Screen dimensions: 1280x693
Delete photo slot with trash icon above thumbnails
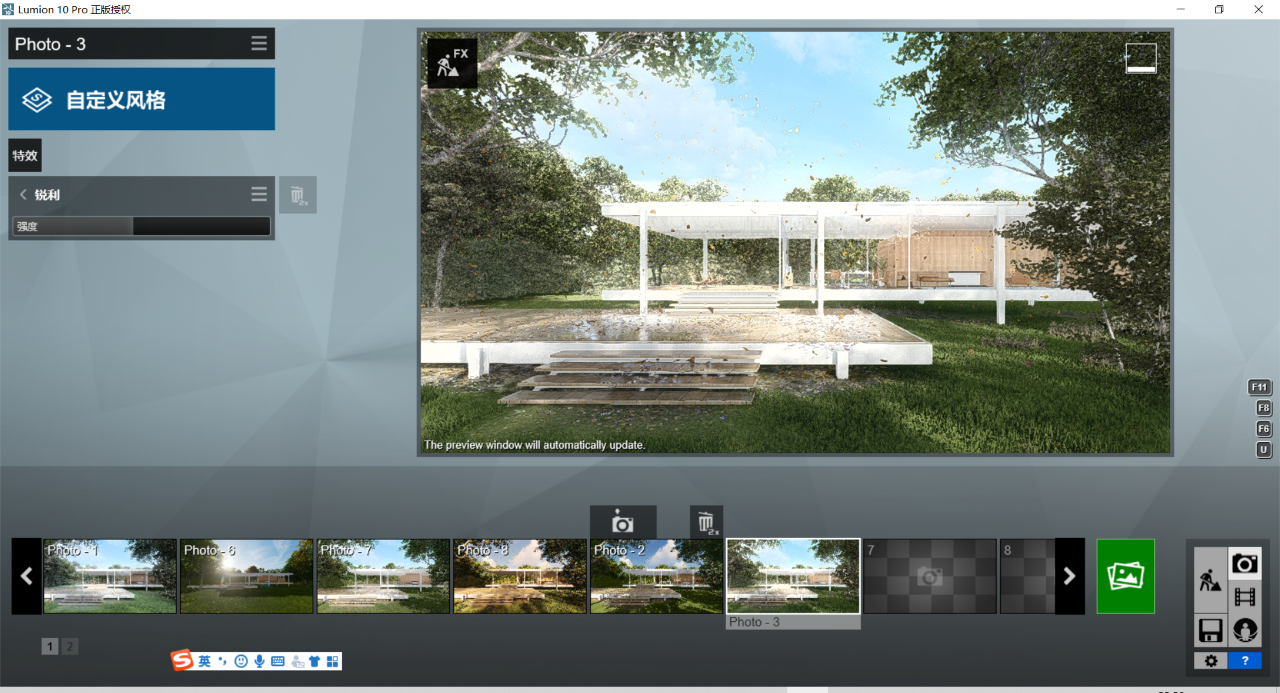pos(706,522)
